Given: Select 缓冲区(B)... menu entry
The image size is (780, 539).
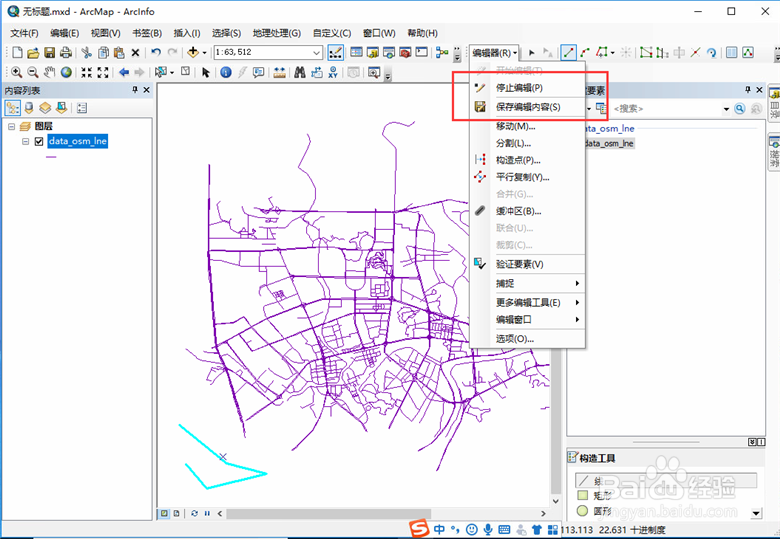Looking at the screenshot, I should pos(527,211).
